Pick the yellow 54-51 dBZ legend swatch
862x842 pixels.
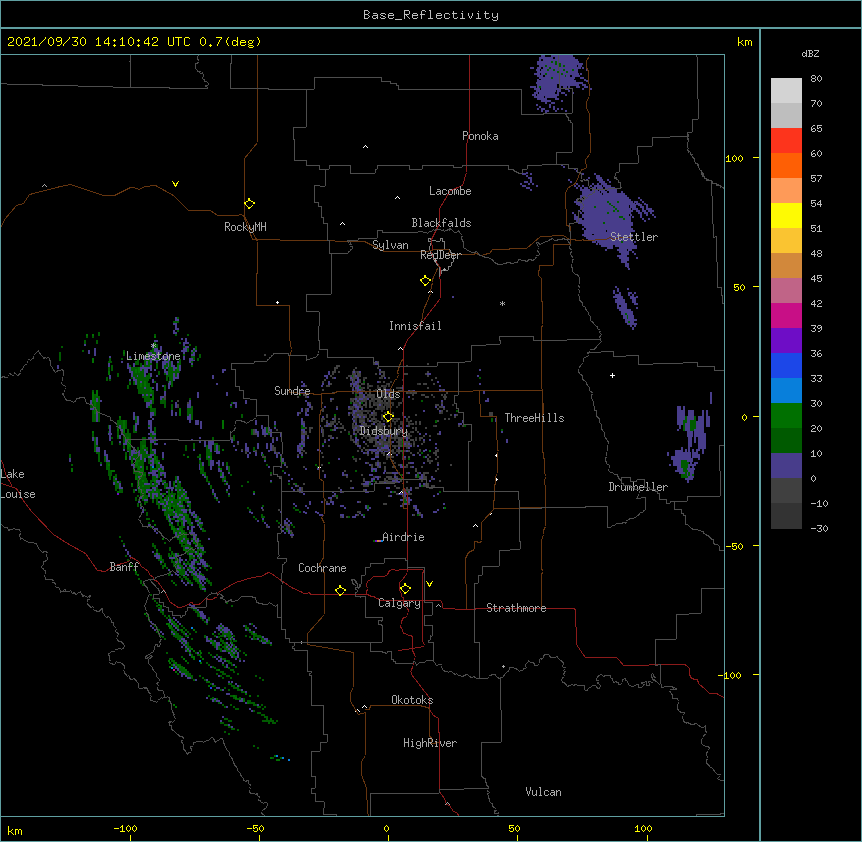(786, 215)
